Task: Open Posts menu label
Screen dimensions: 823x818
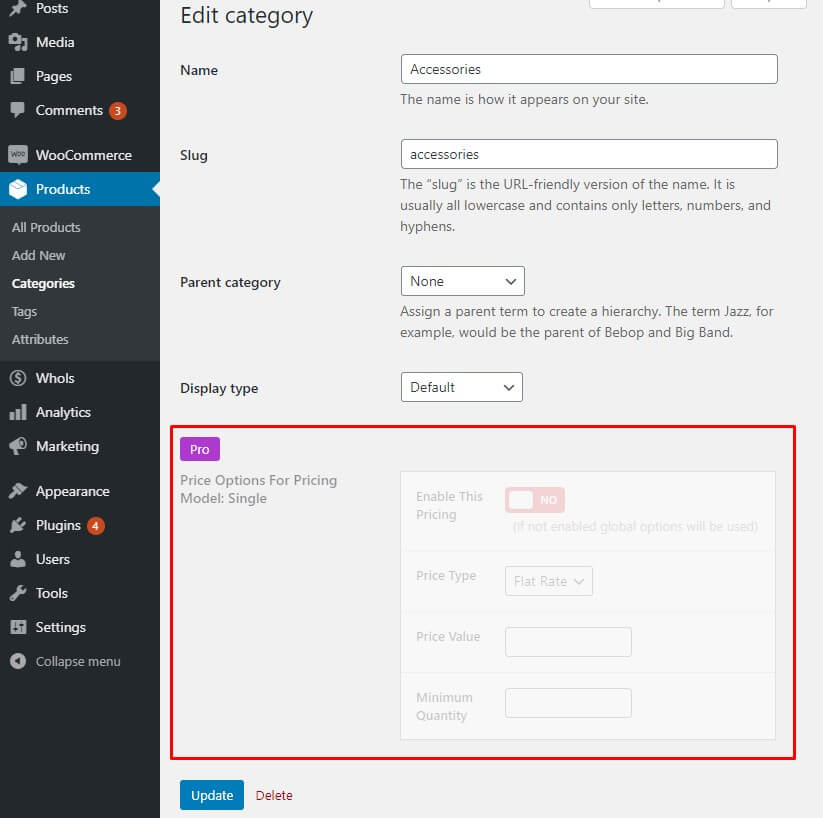Action: pos(52,8)
